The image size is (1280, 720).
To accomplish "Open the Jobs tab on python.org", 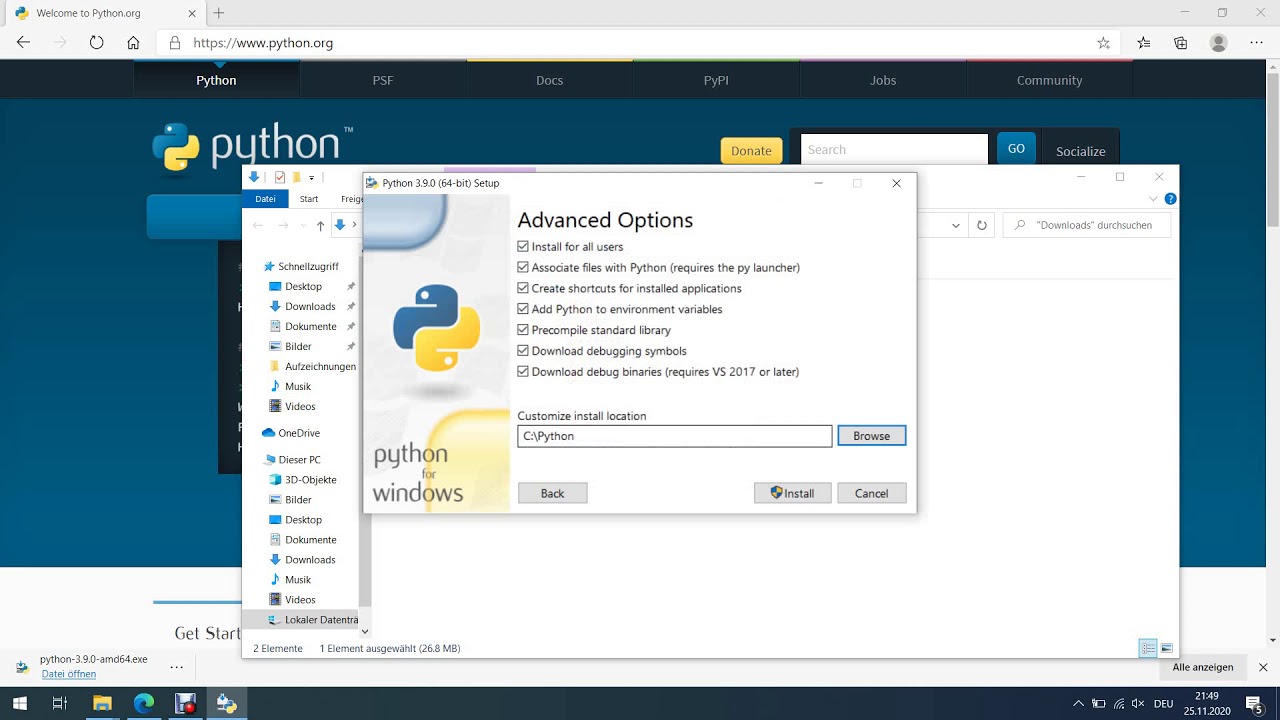I will tap(883, 80).
